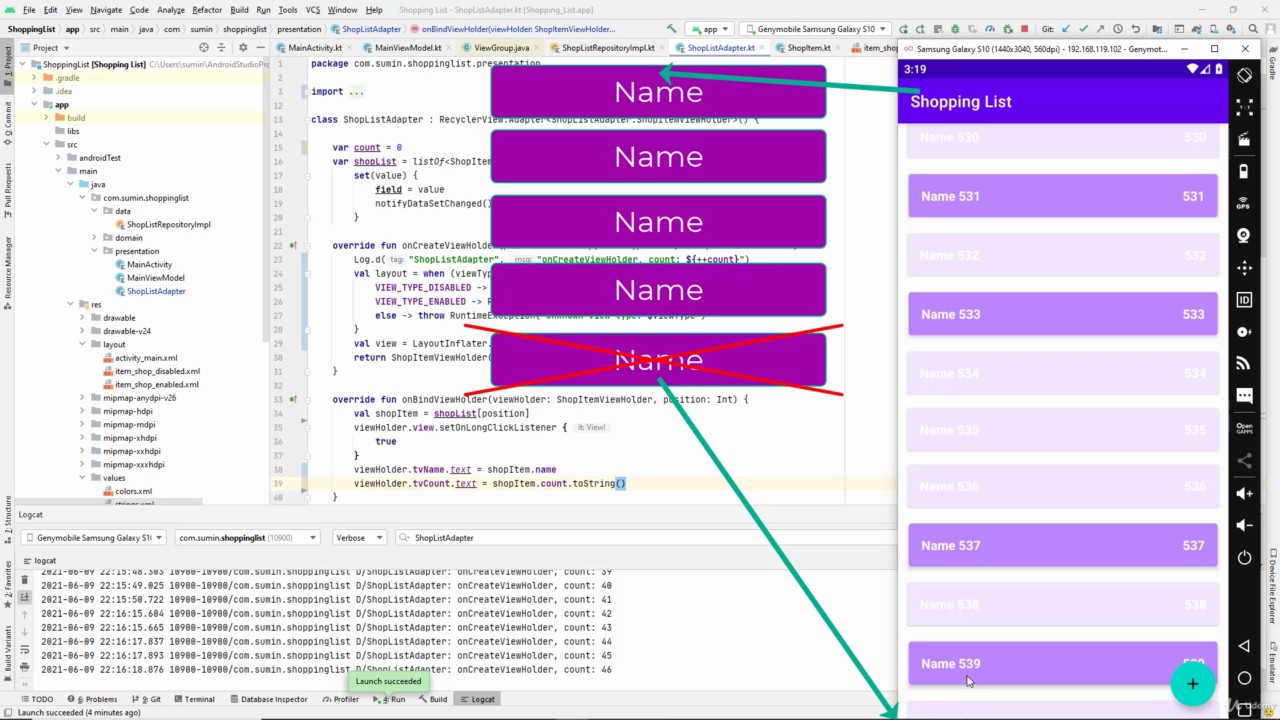Expand the domain package
Viewport: 1280px width, 720px height.
(95, 238)
